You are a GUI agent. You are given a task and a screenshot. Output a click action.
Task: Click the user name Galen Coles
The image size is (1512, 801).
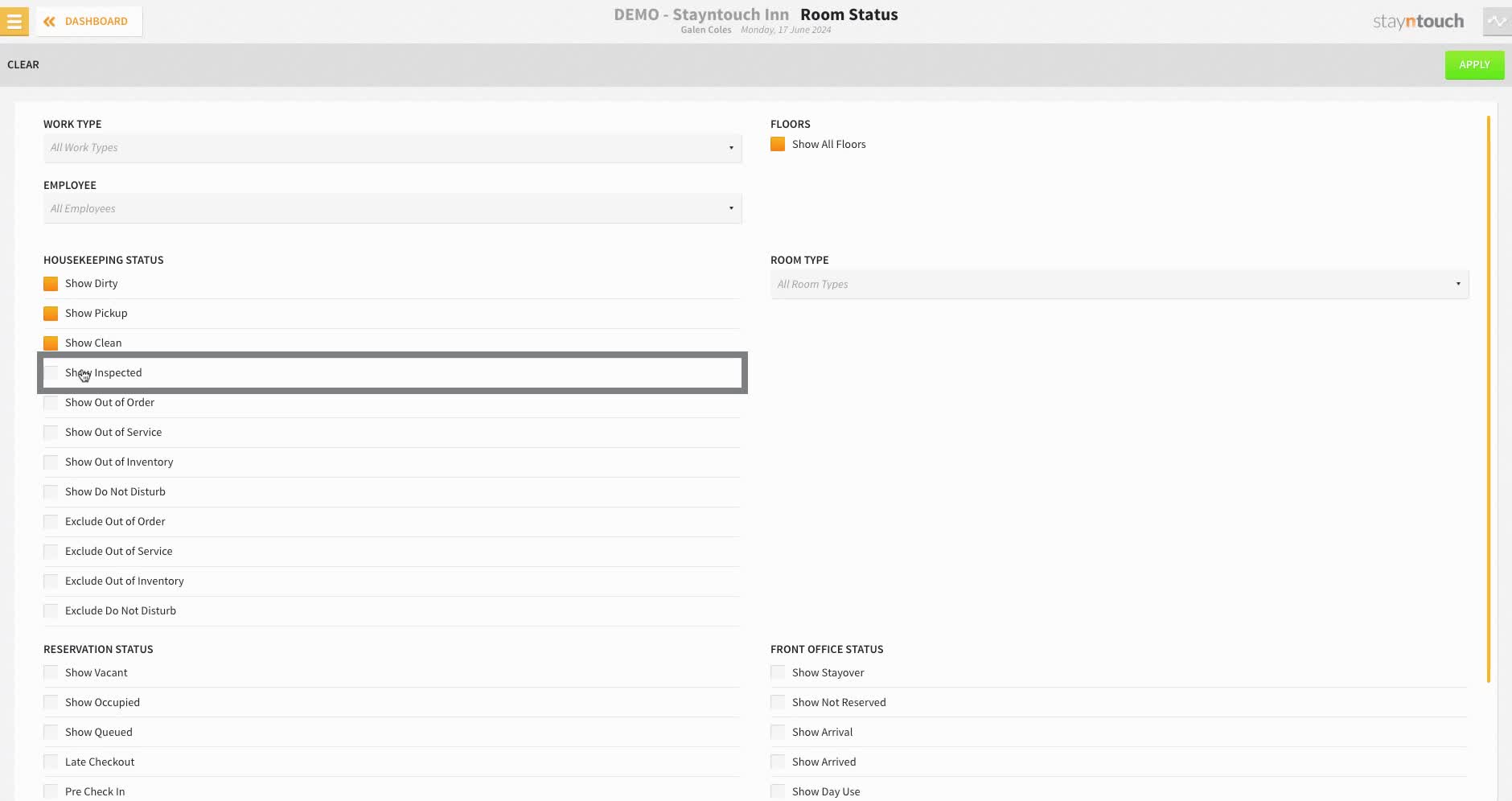706,30
